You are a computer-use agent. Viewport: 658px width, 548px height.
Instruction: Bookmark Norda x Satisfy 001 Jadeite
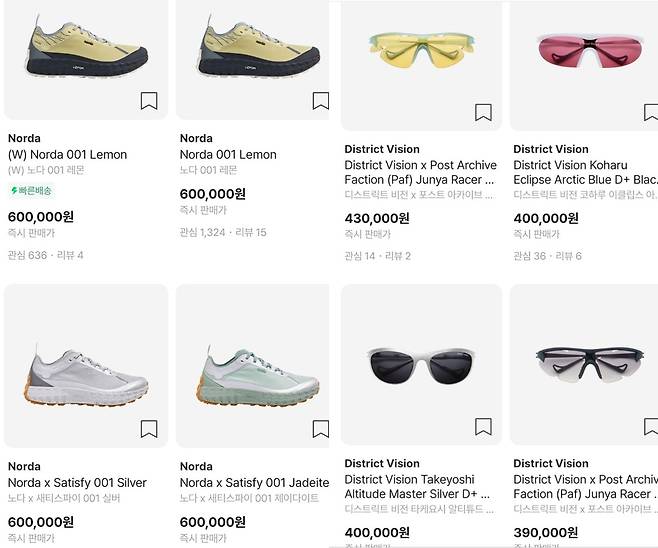click(x=321, y=429)
